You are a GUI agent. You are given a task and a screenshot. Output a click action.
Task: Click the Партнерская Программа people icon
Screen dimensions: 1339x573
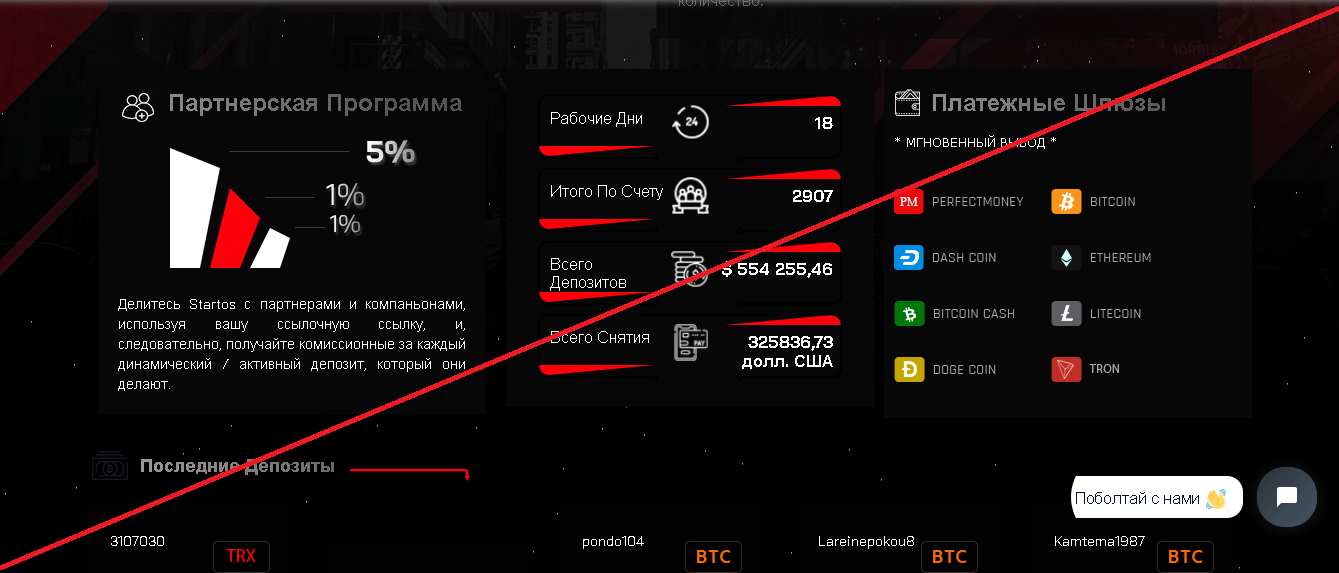pos(138,106)
